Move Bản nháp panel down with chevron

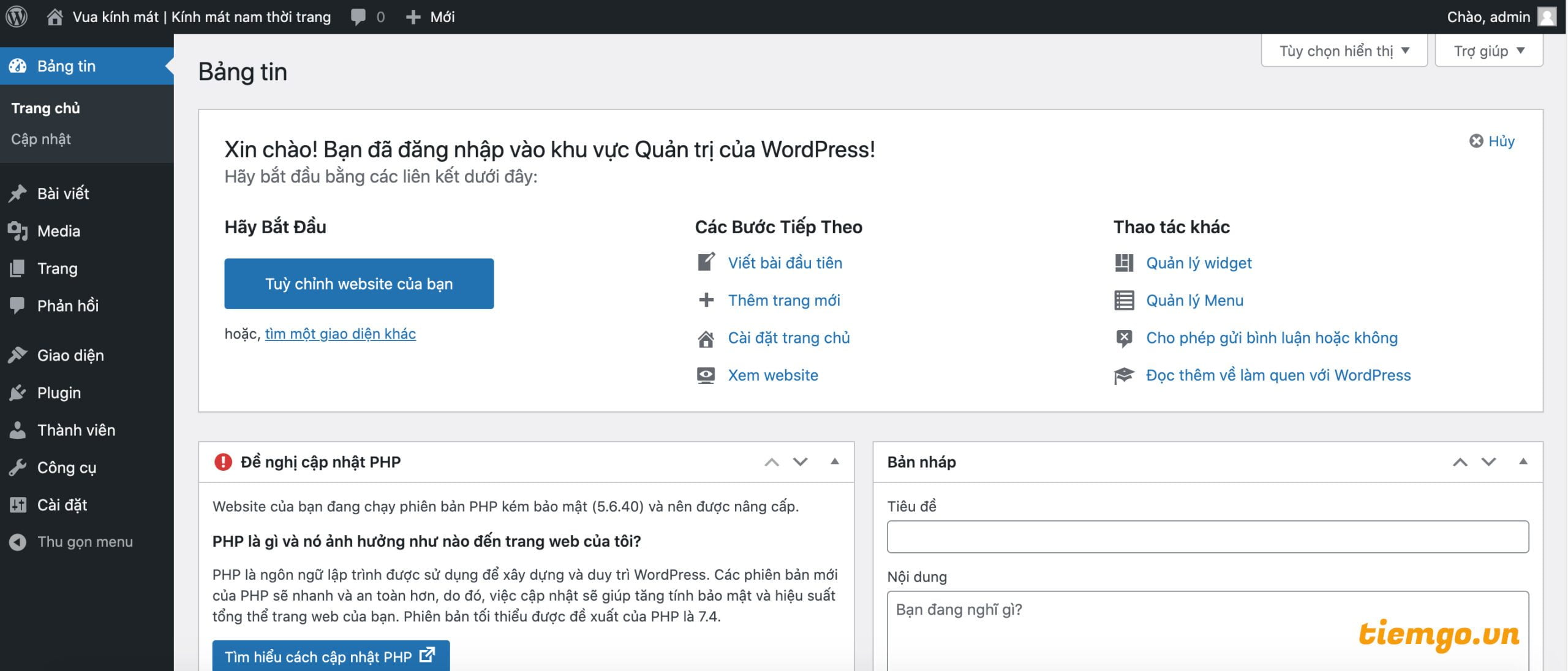pyautogui.click(x=1489, y=462)
